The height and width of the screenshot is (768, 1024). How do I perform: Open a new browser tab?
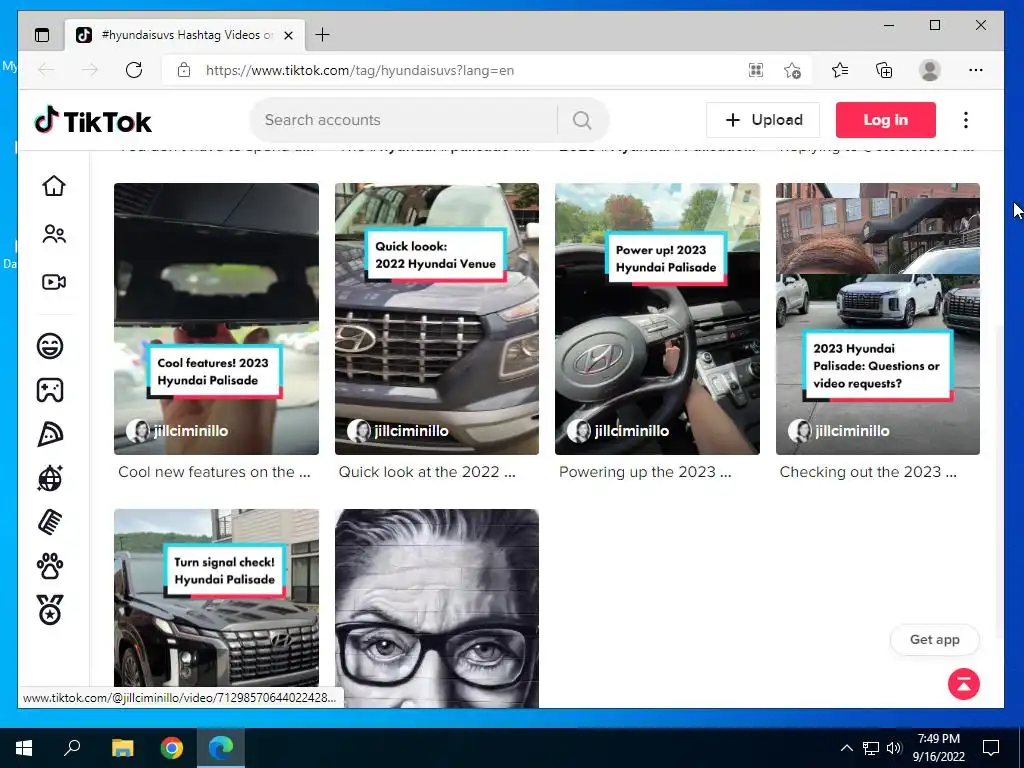click(x=323, y=35)
